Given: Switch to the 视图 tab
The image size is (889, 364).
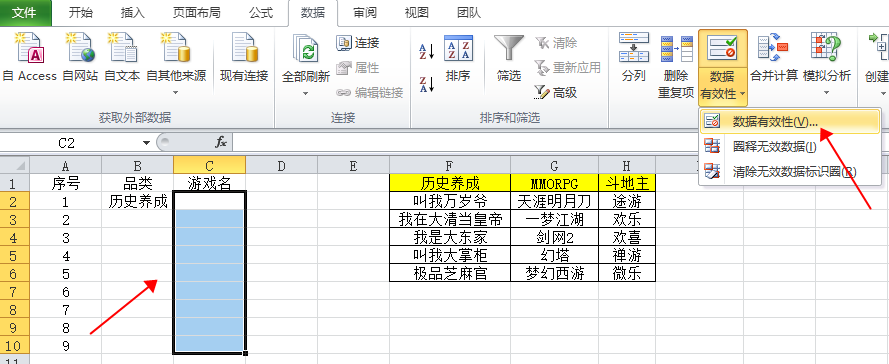Looking at the screenshot, I should coord(417,12).
